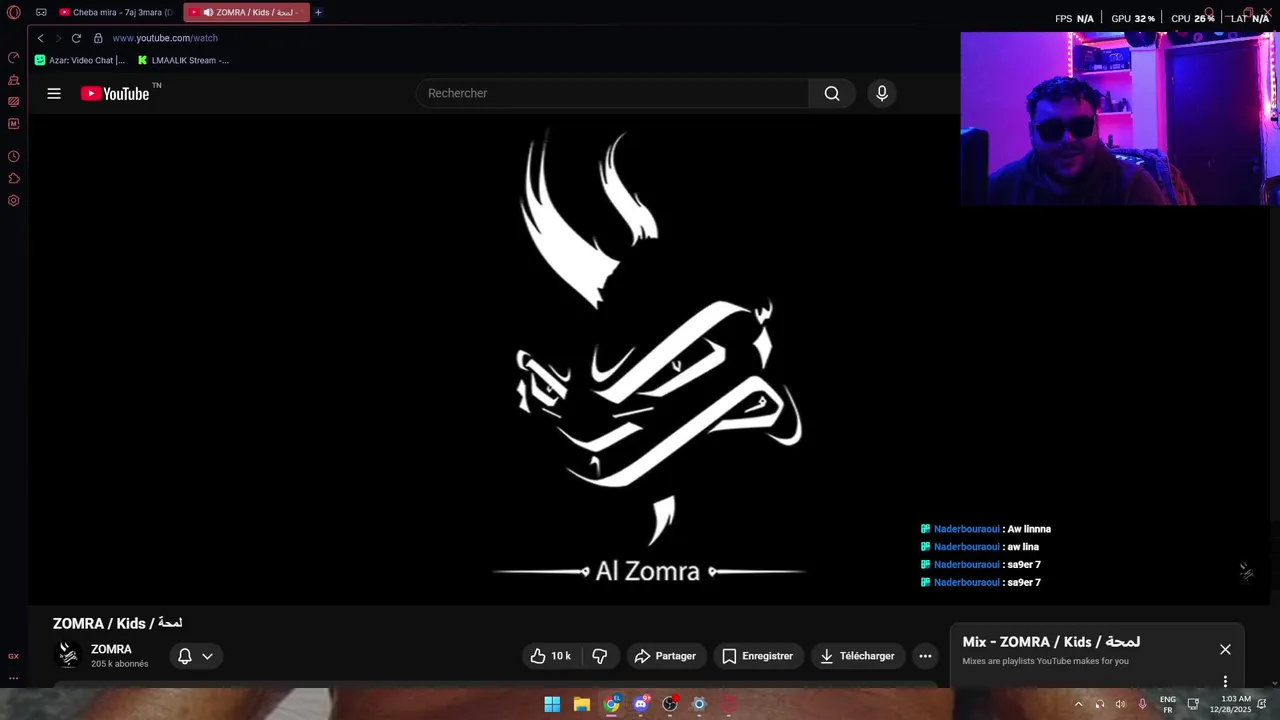
Task: Switch the ENG FR input language
Action: click(x=1167, y=704)
